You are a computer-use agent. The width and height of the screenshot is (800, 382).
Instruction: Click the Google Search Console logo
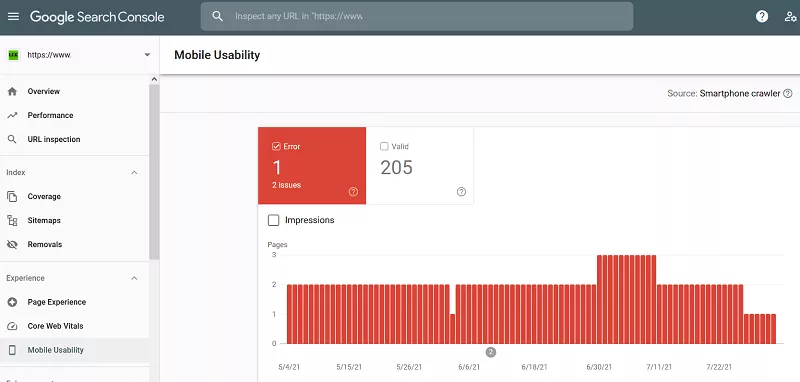coord(97,17)
